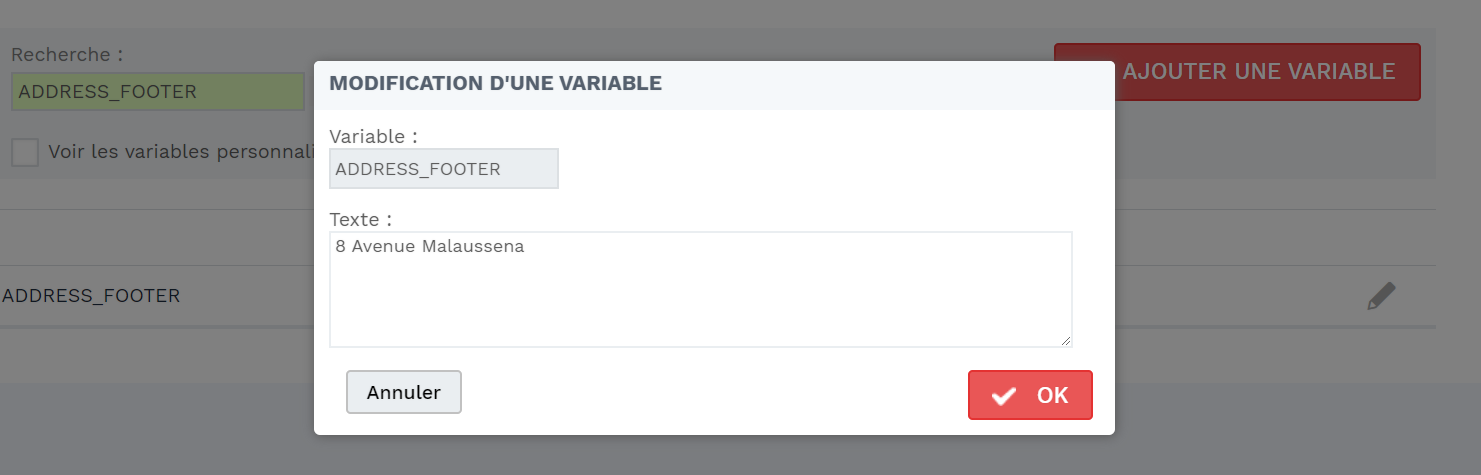Confirm the variable modification with OK

pyautogui.click(x=1030, y=395)
